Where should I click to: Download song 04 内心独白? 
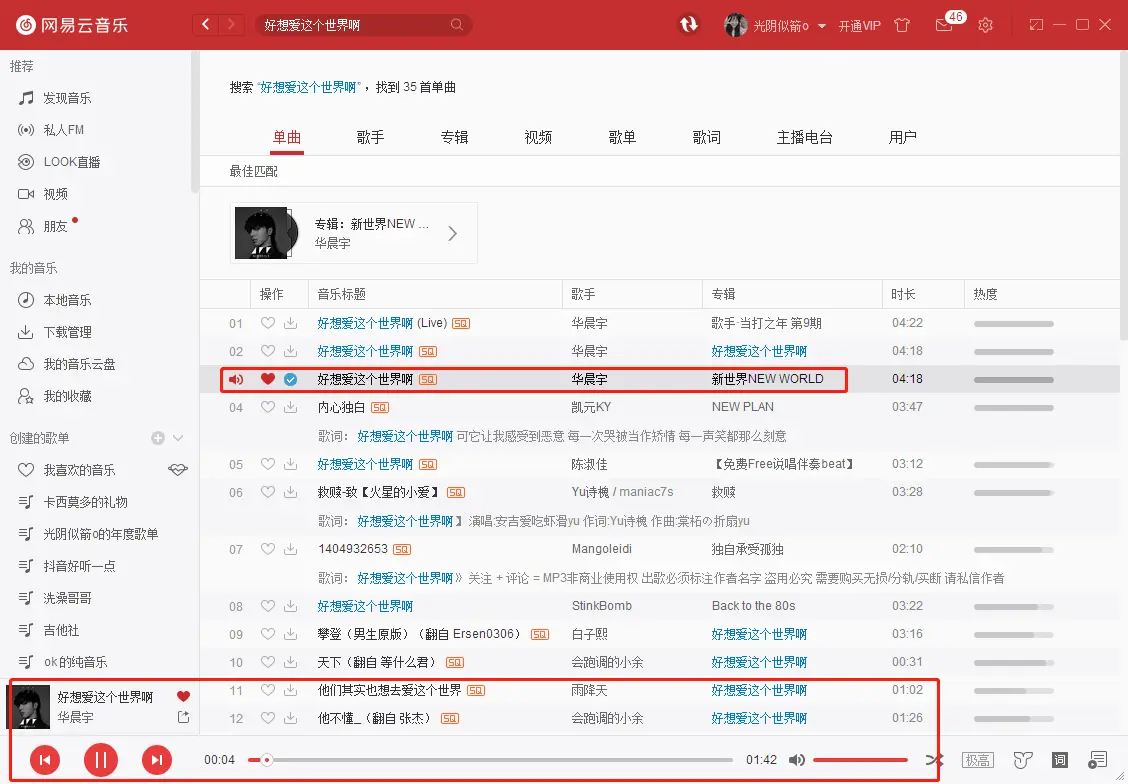tap(291, 407)
